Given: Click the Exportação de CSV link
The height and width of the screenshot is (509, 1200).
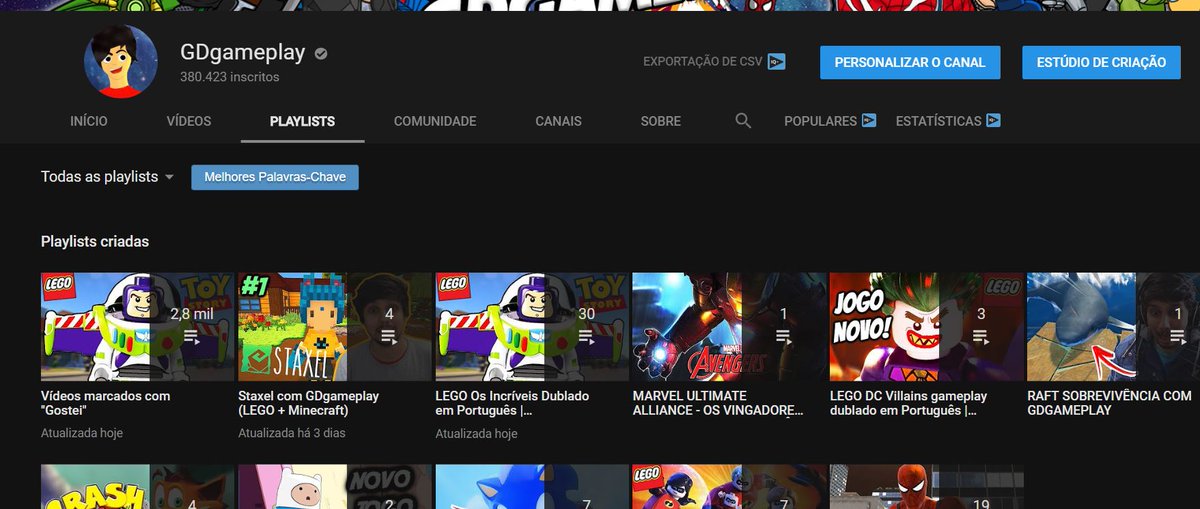Looking at the screenshot, I should [x=705, y=62].
